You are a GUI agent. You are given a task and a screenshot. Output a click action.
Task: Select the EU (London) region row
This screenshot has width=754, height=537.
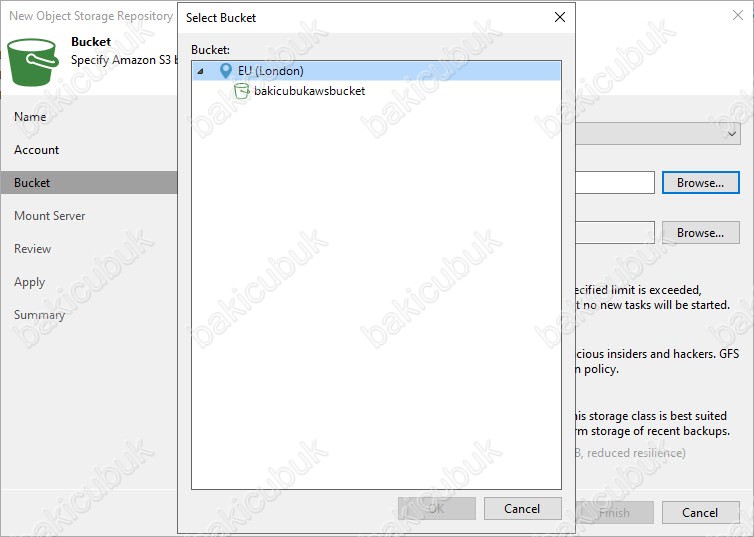(x=377, y=71)
